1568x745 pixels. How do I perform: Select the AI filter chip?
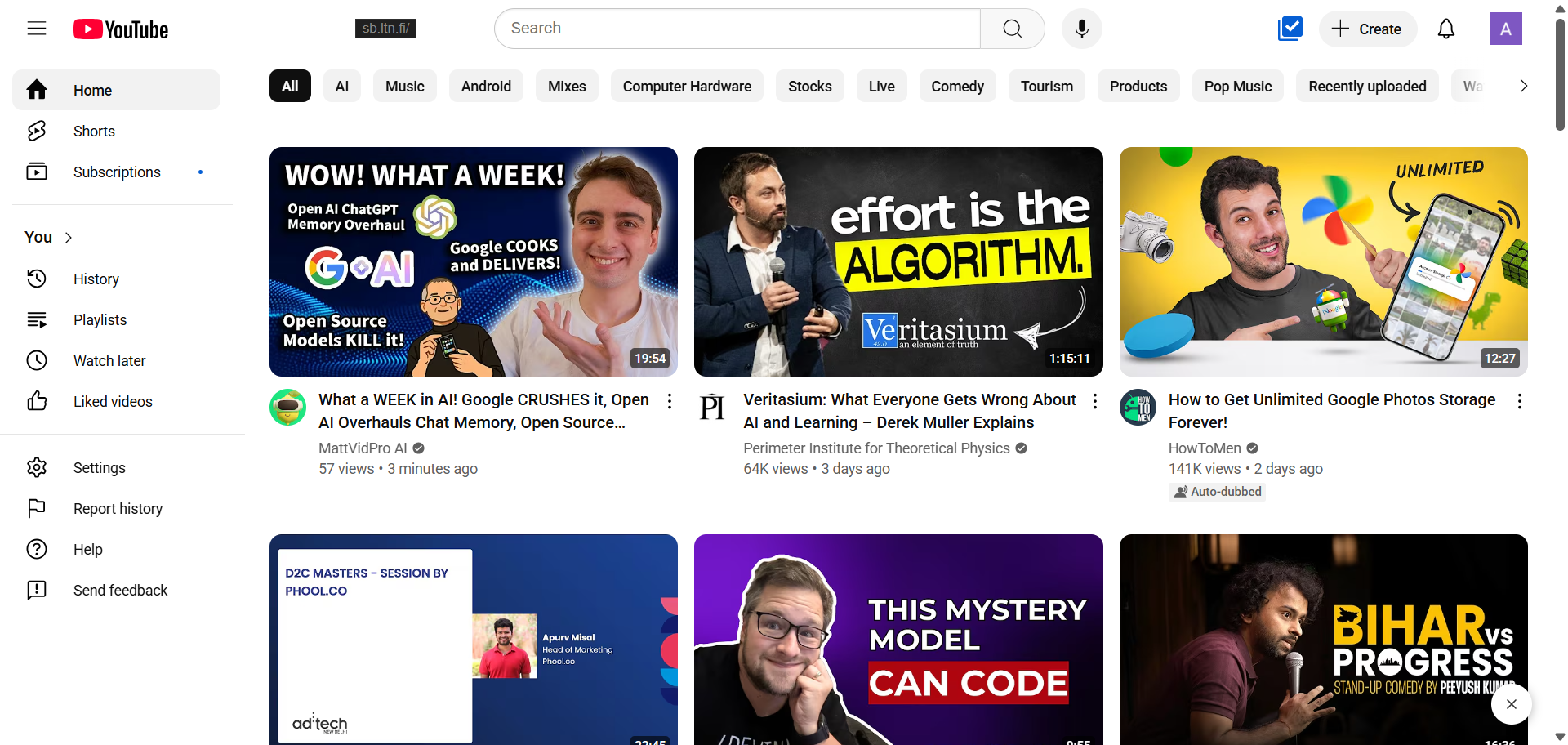[x=342, y=87]
